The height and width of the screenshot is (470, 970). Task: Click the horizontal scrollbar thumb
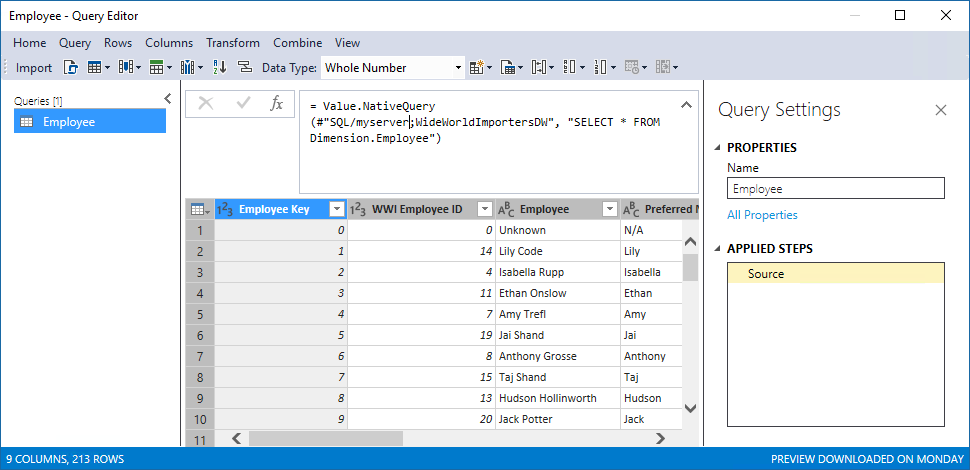click(325, 438)
